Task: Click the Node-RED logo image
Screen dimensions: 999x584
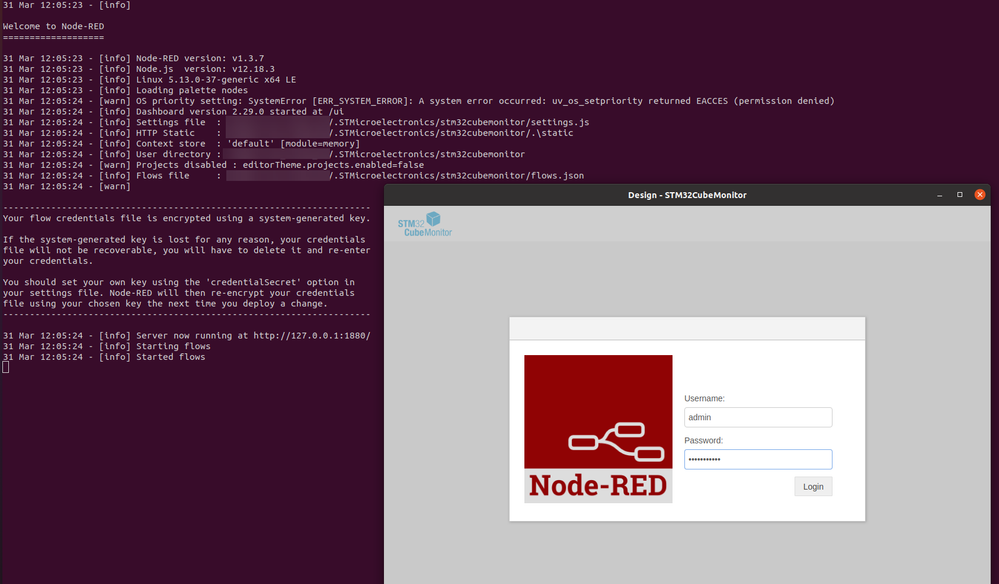Action: click(x=598, y=429)
